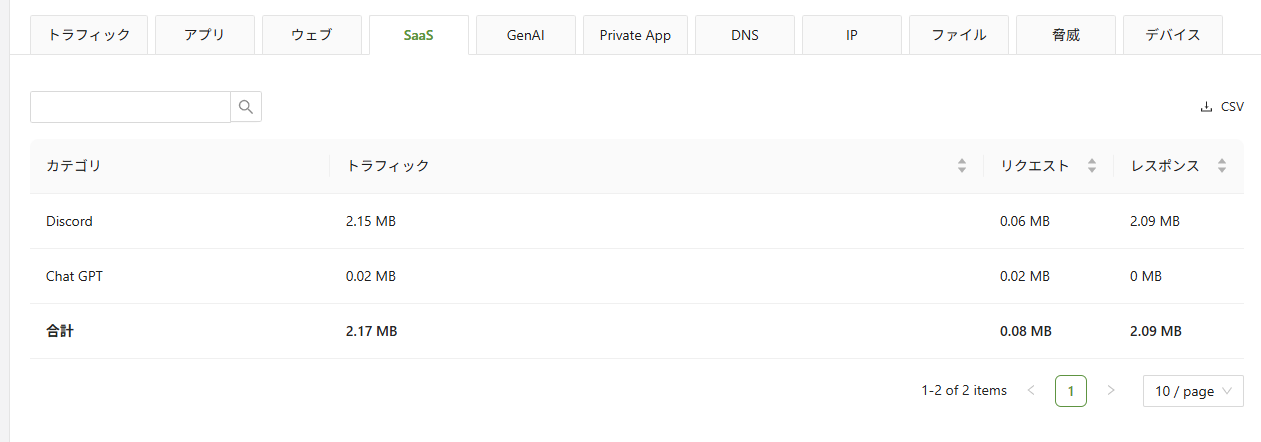Screen dimensions: 1261x442
Task: Switch to the GenAI tab
Action: coord(525,35)
